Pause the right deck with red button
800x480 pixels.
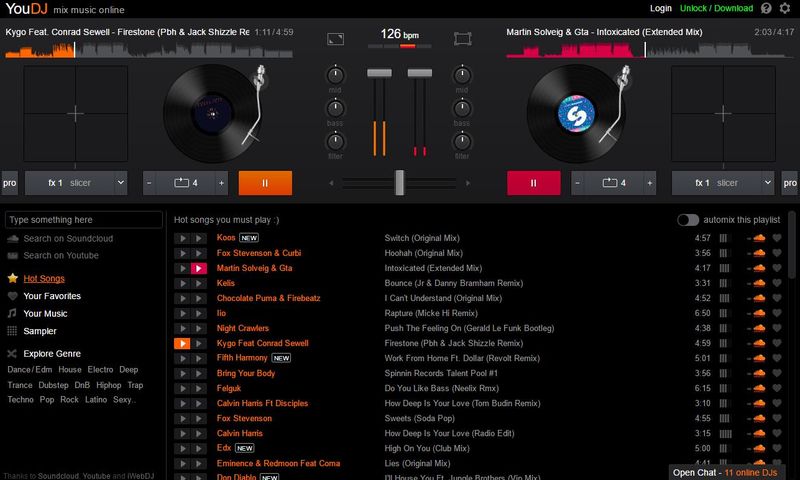coord(533,183)
